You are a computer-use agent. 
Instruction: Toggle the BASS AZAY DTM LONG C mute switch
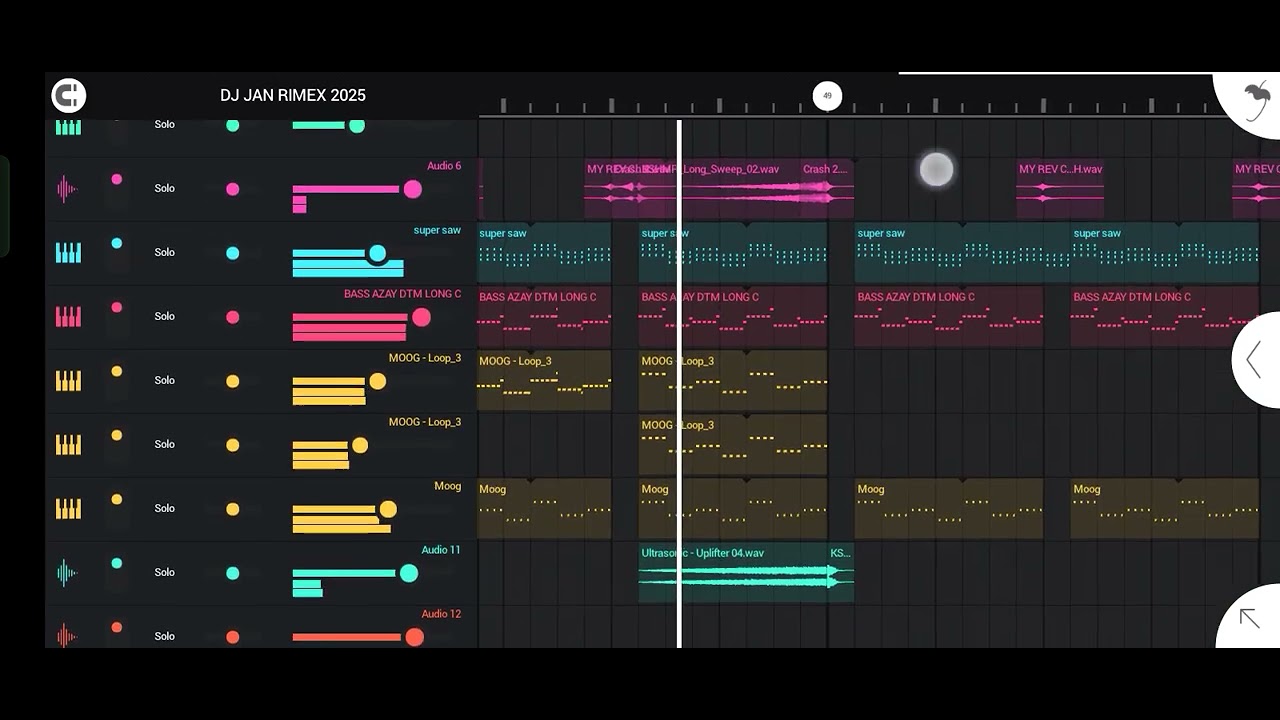coord(117,308)
